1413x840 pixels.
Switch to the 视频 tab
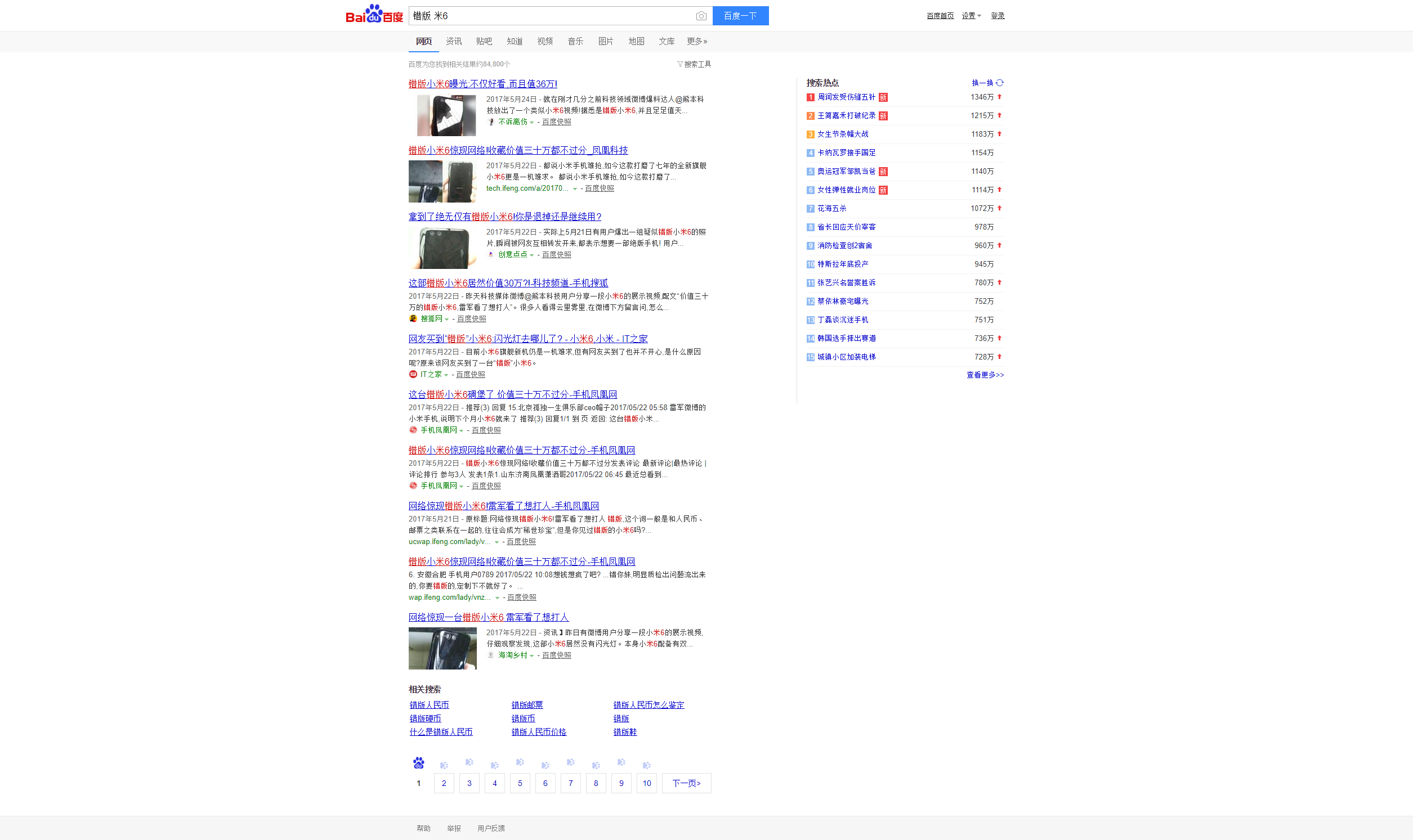[x=545, y=41]
